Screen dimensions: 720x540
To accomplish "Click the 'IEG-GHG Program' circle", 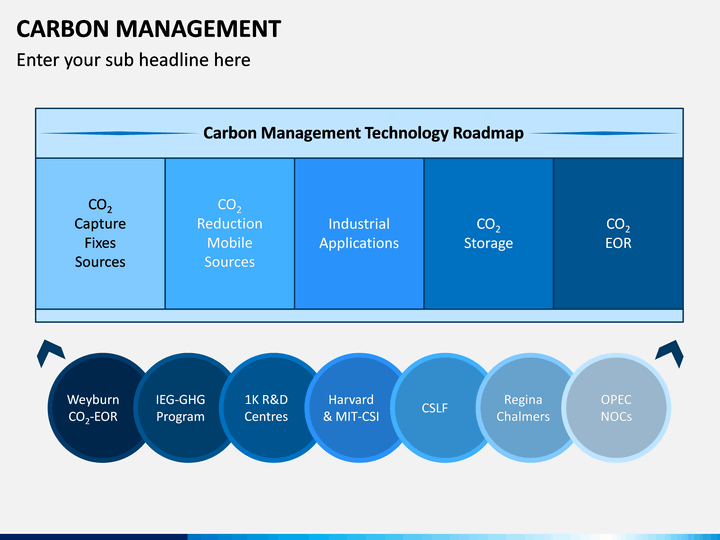I will (x=180, y=408).
